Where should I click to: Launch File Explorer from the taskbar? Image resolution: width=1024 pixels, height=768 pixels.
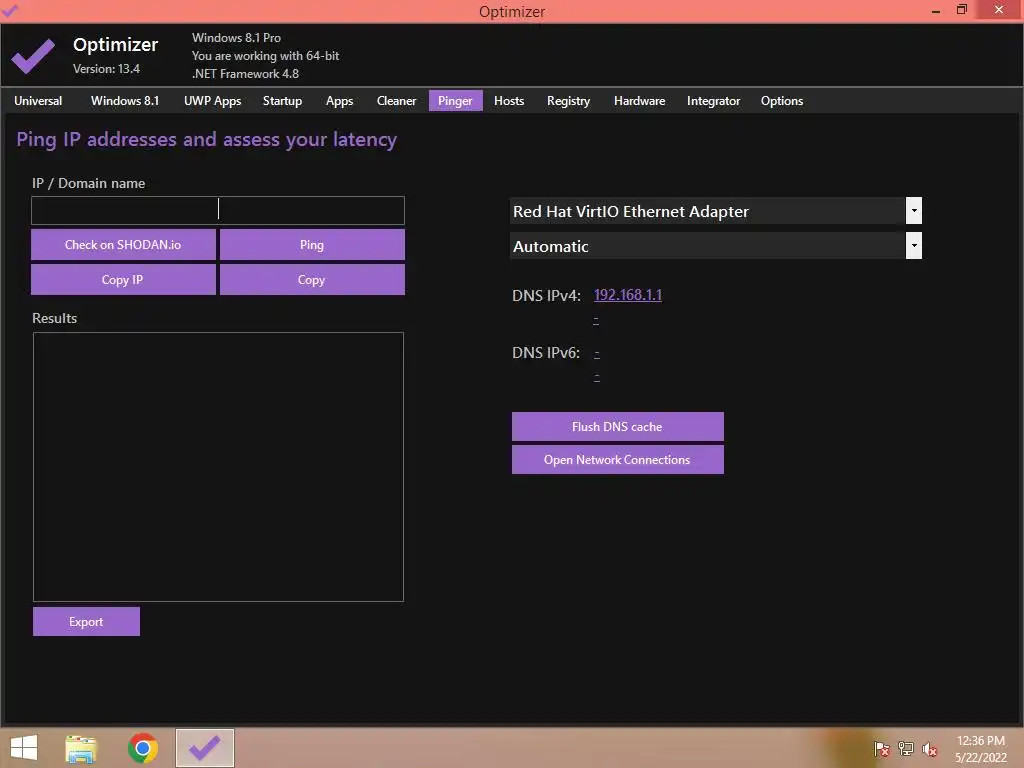tap(81, 748)
